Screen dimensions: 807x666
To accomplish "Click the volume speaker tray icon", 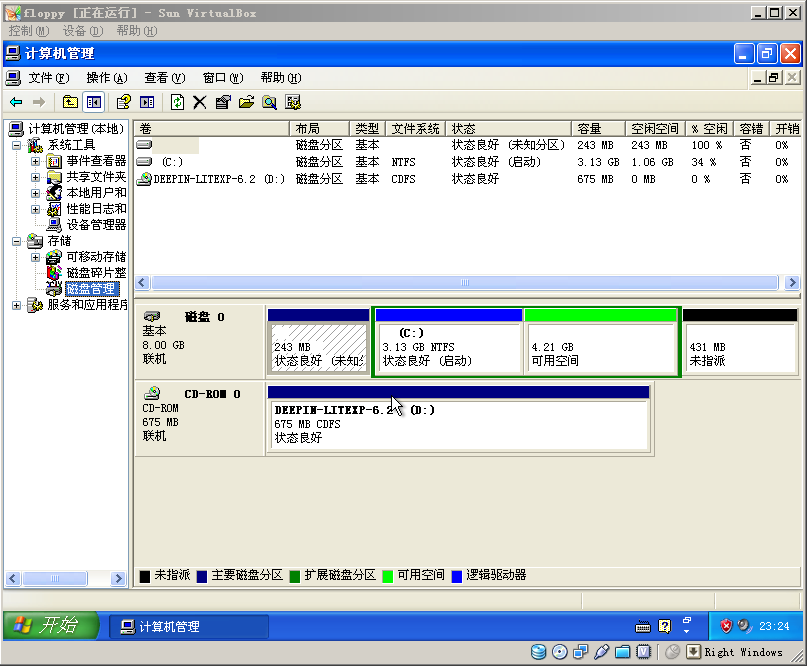I will tap(744, 626).
